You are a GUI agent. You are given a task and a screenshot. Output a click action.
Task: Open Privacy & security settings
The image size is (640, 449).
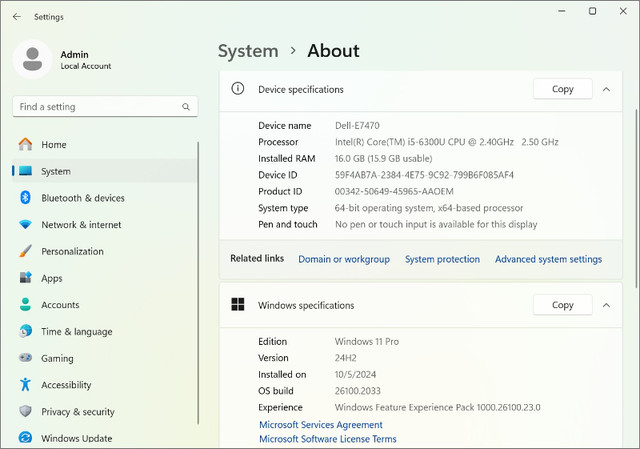104,411
